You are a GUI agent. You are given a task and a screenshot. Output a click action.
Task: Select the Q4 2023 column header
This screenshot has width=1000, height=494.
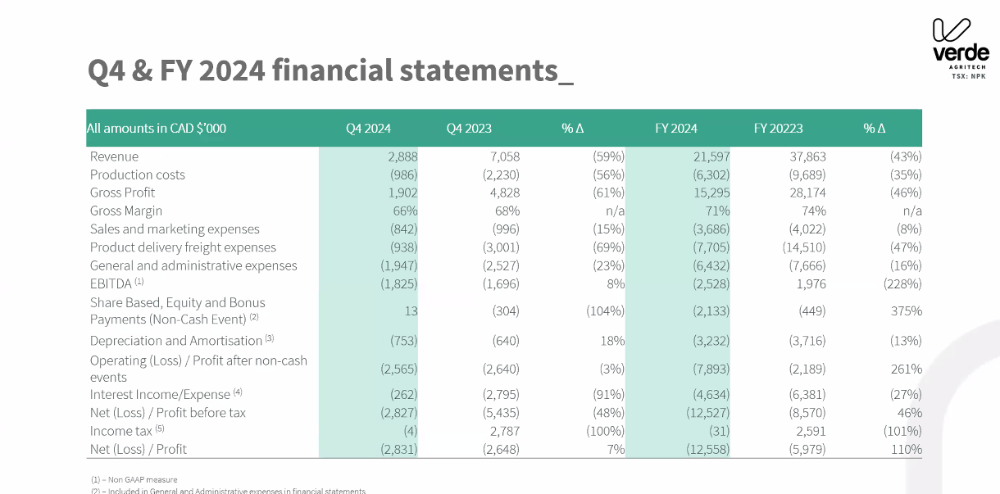pyautogui.click(x=469, y=129)
